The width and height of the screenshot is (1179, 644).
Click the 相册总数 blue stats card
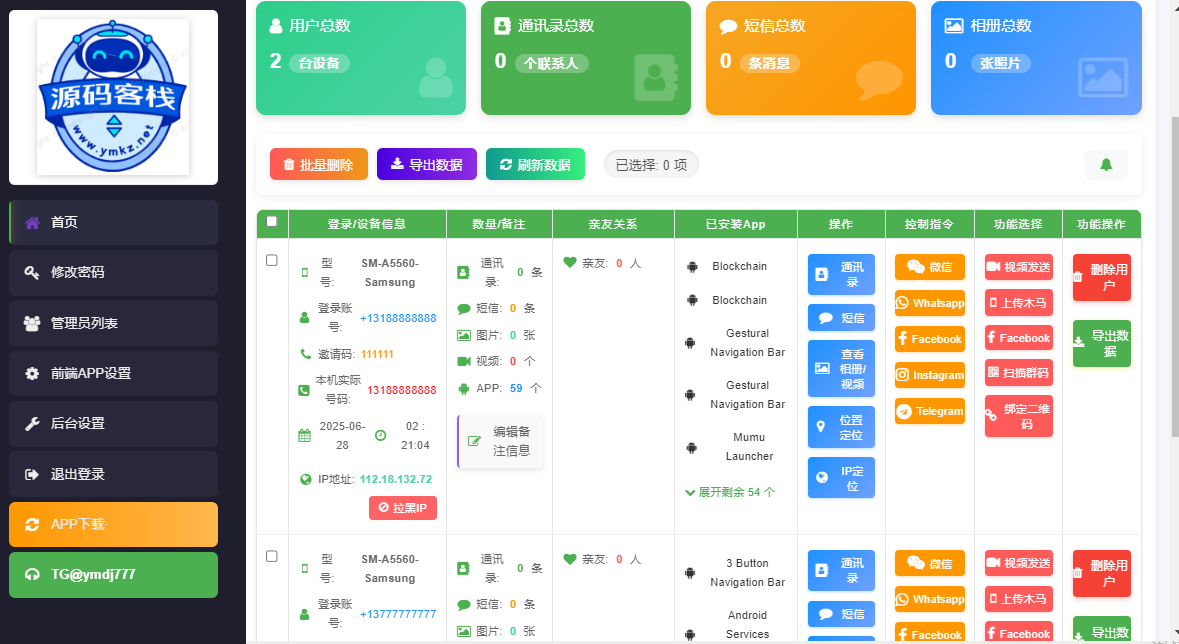[x=1036, y=58]
